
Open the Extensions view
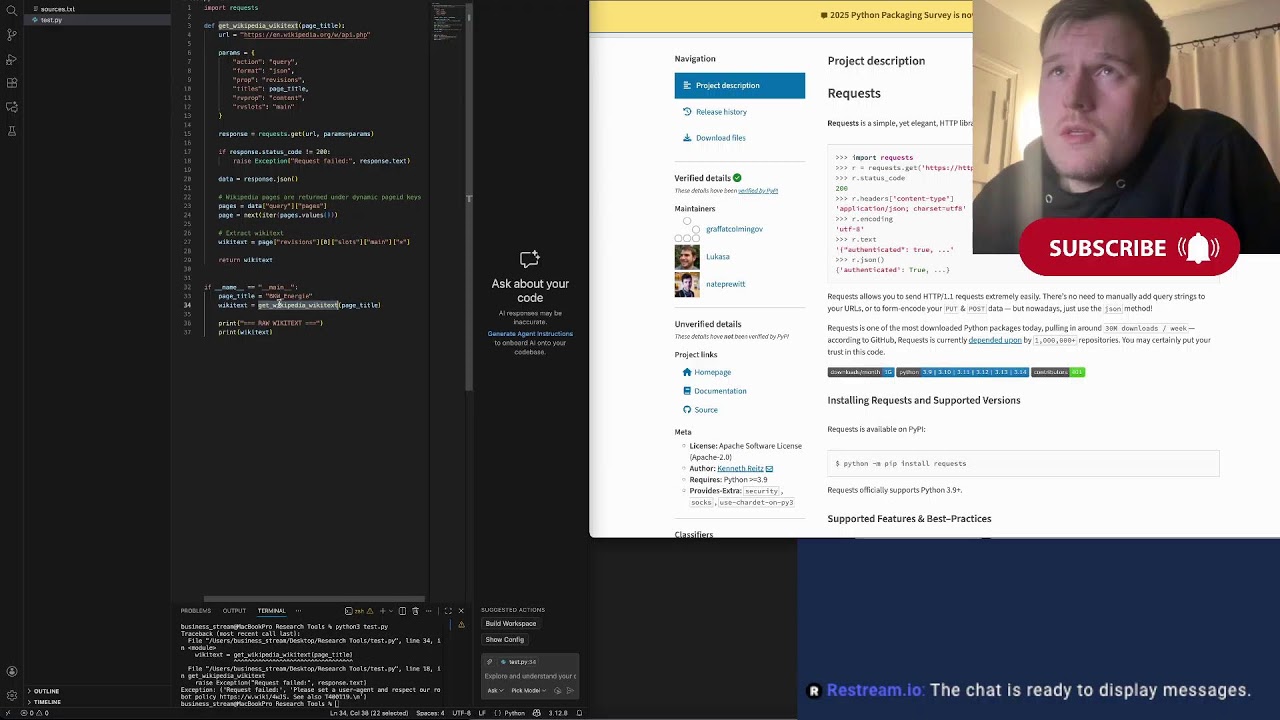[12, 83]
